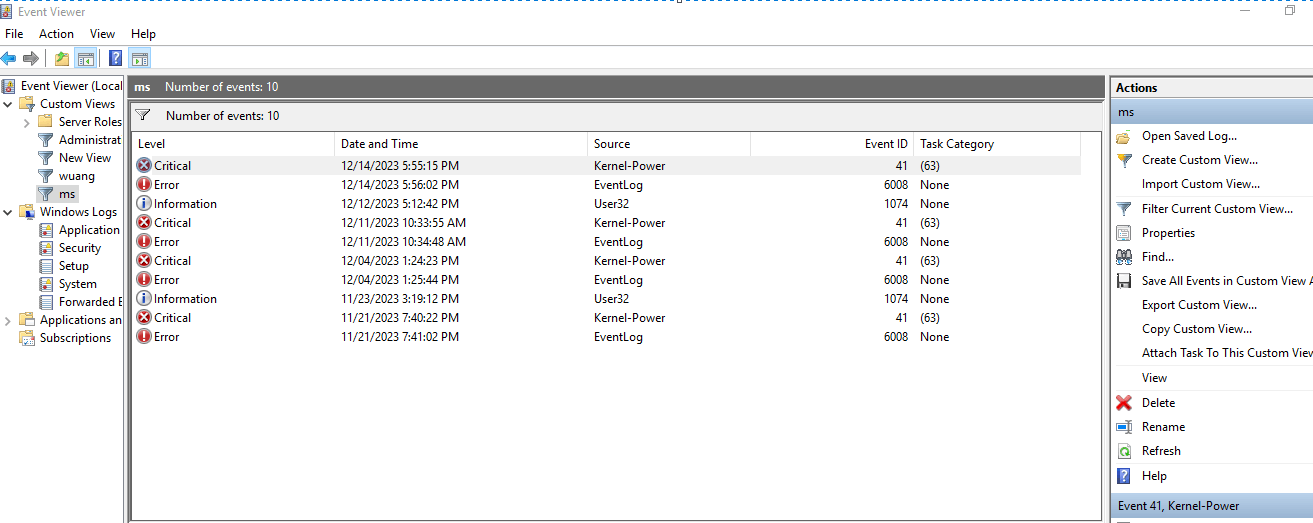The image size is (1313, 523).
Task: Click the Up One Level folder icon
Action: (x=62, y=58)
